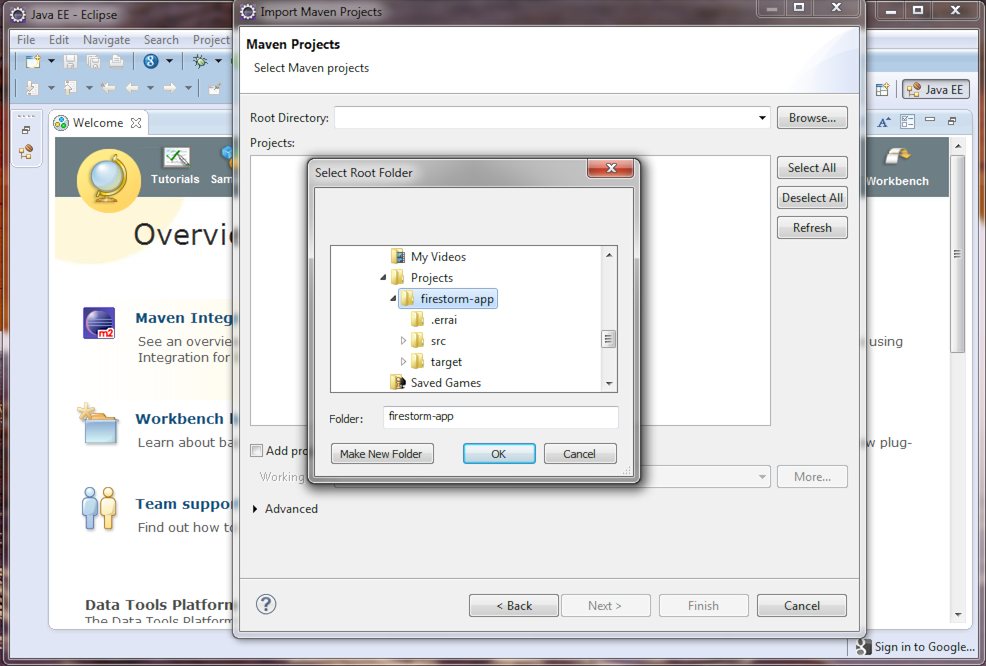This screenshot has height=666, width=986.
Task: Click the Save icon in Eclipse toolbar
Action: (x=70, y=61)
